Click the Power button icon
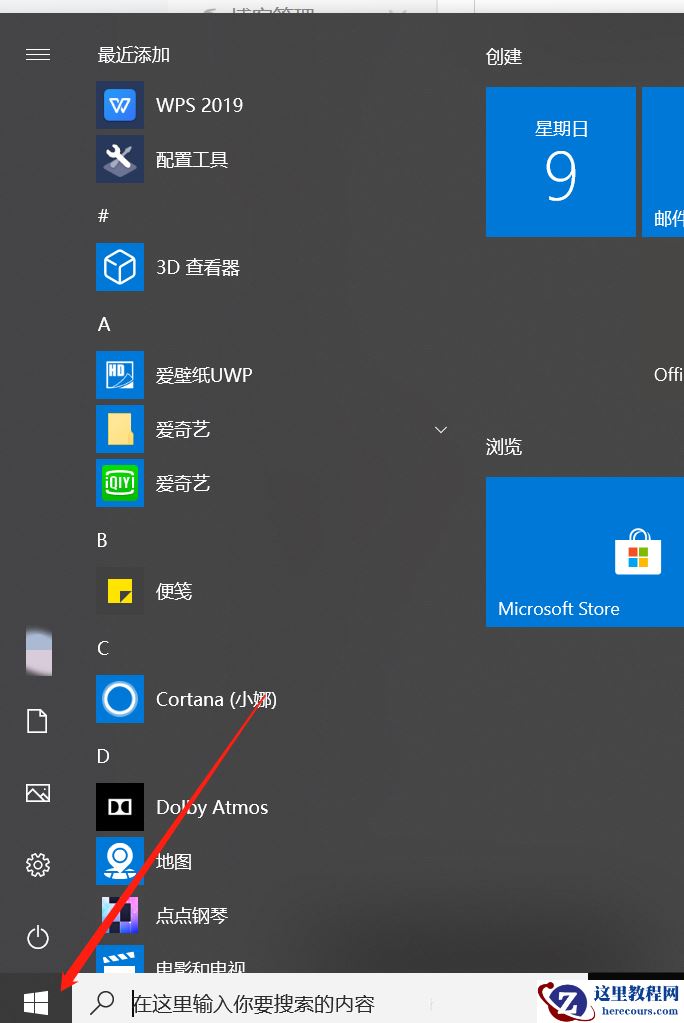 (38, 938)
